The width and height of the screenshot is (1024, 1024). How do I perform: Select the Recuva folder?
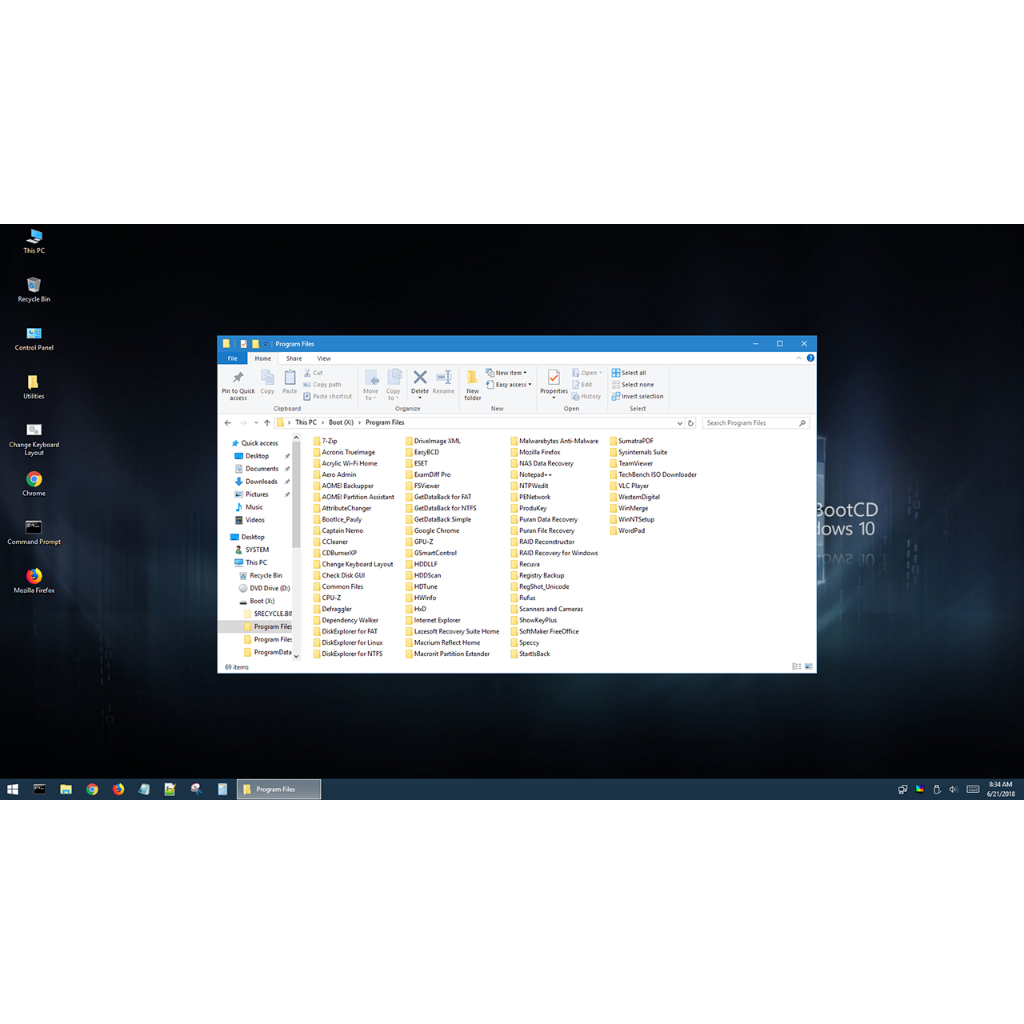pyautogui.click(x=525, y=564)
